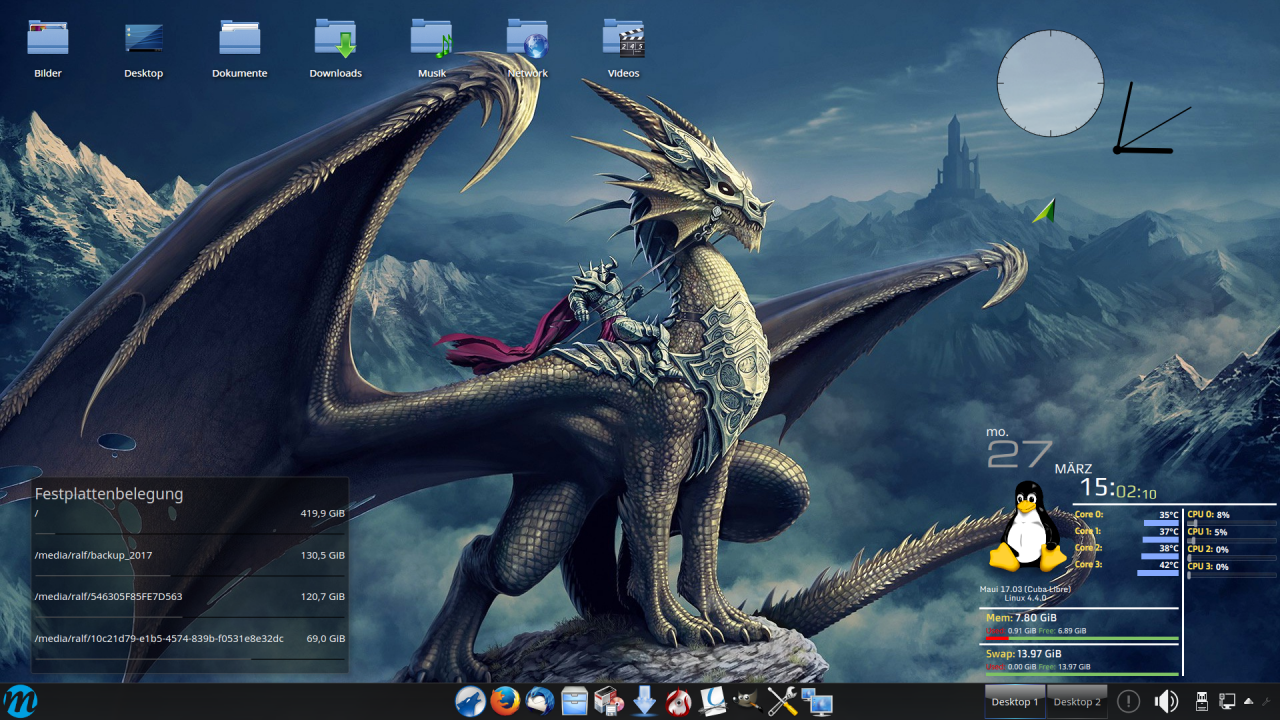1280x720 pixels.
Task: Open the red flame disc burner app
Action: 679,702
